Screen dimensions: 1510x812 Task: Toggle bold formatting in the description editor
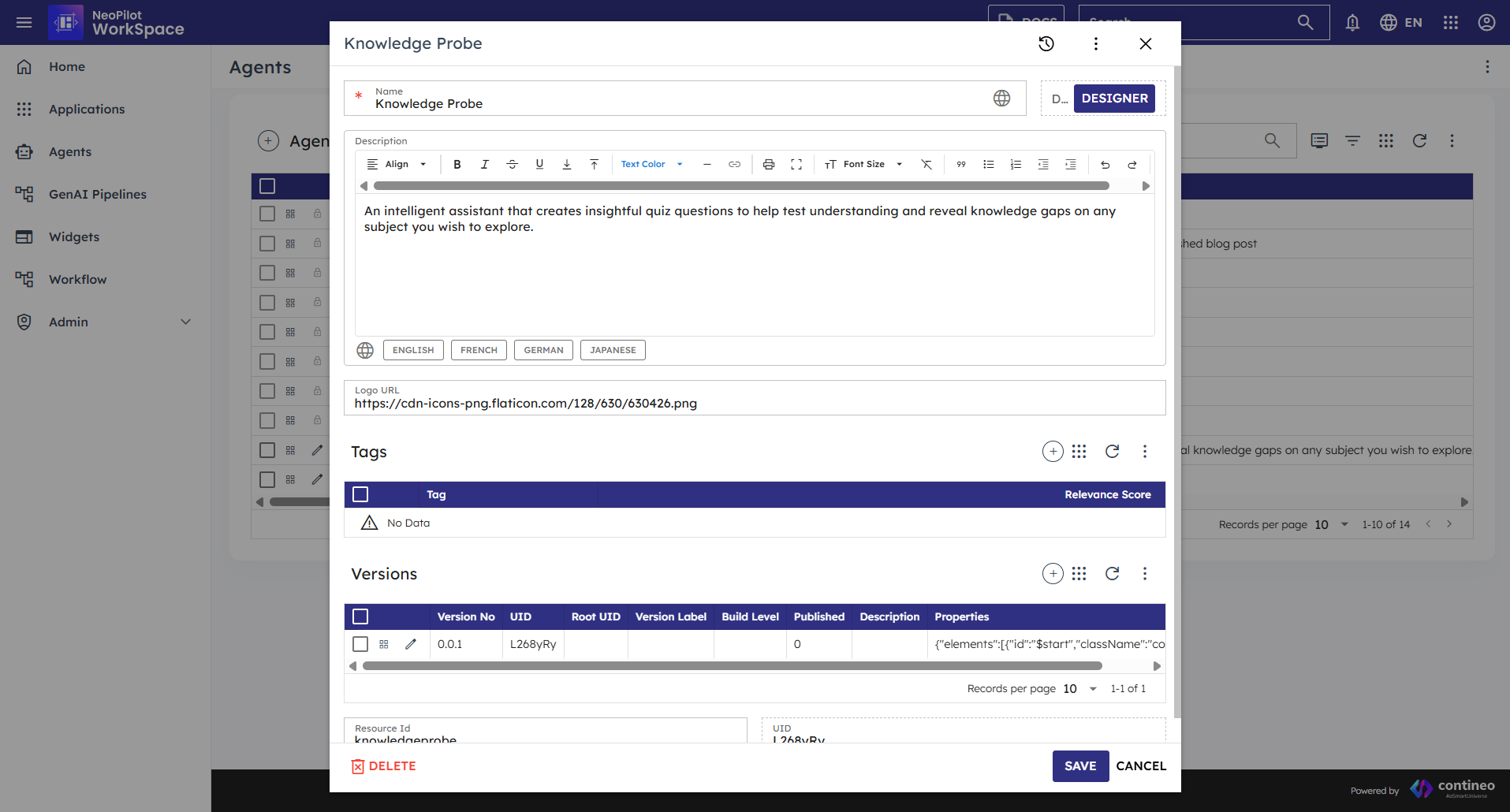coord(457,164)
